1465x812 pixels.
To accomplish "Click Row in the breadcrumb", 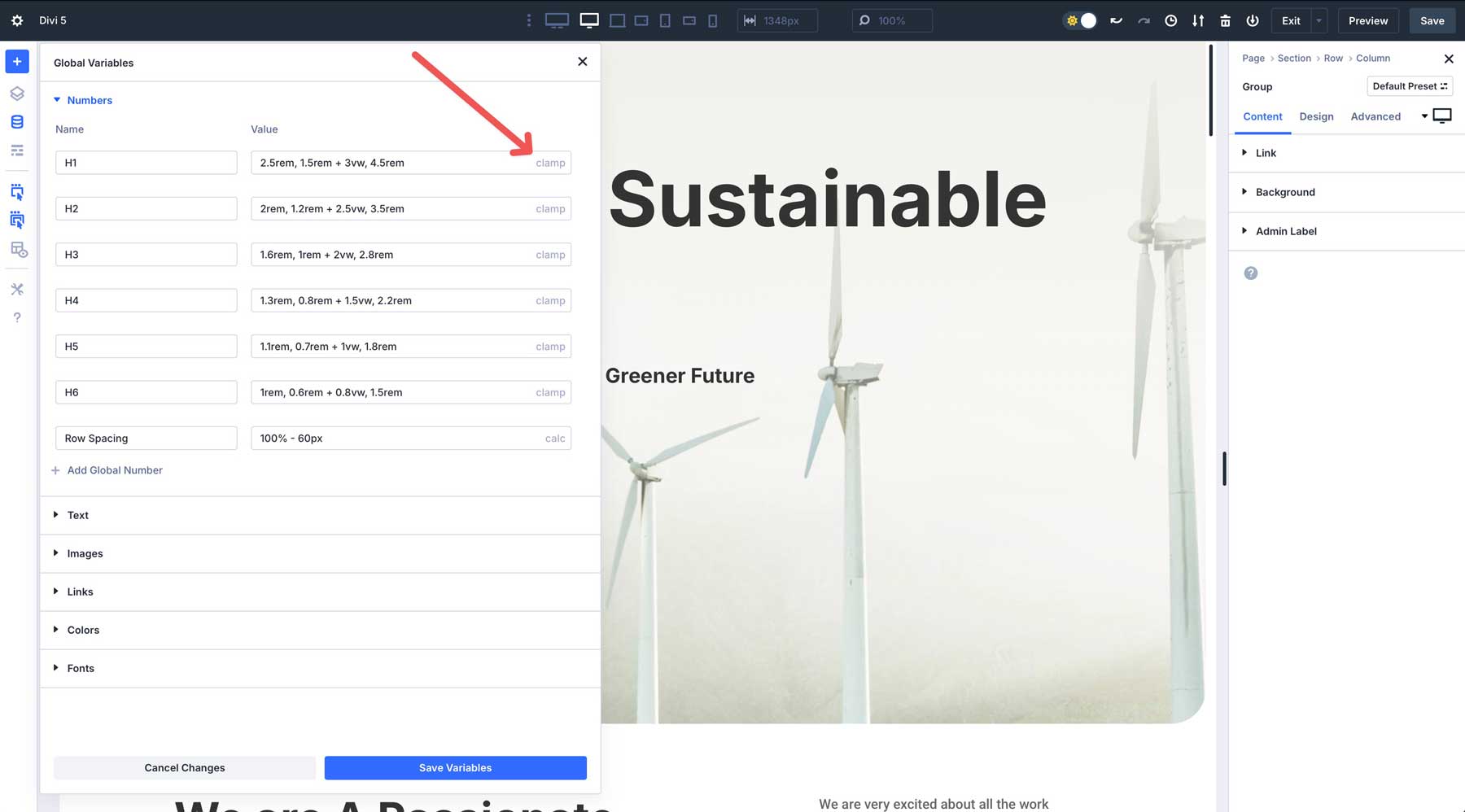I will coord(1333,59).
